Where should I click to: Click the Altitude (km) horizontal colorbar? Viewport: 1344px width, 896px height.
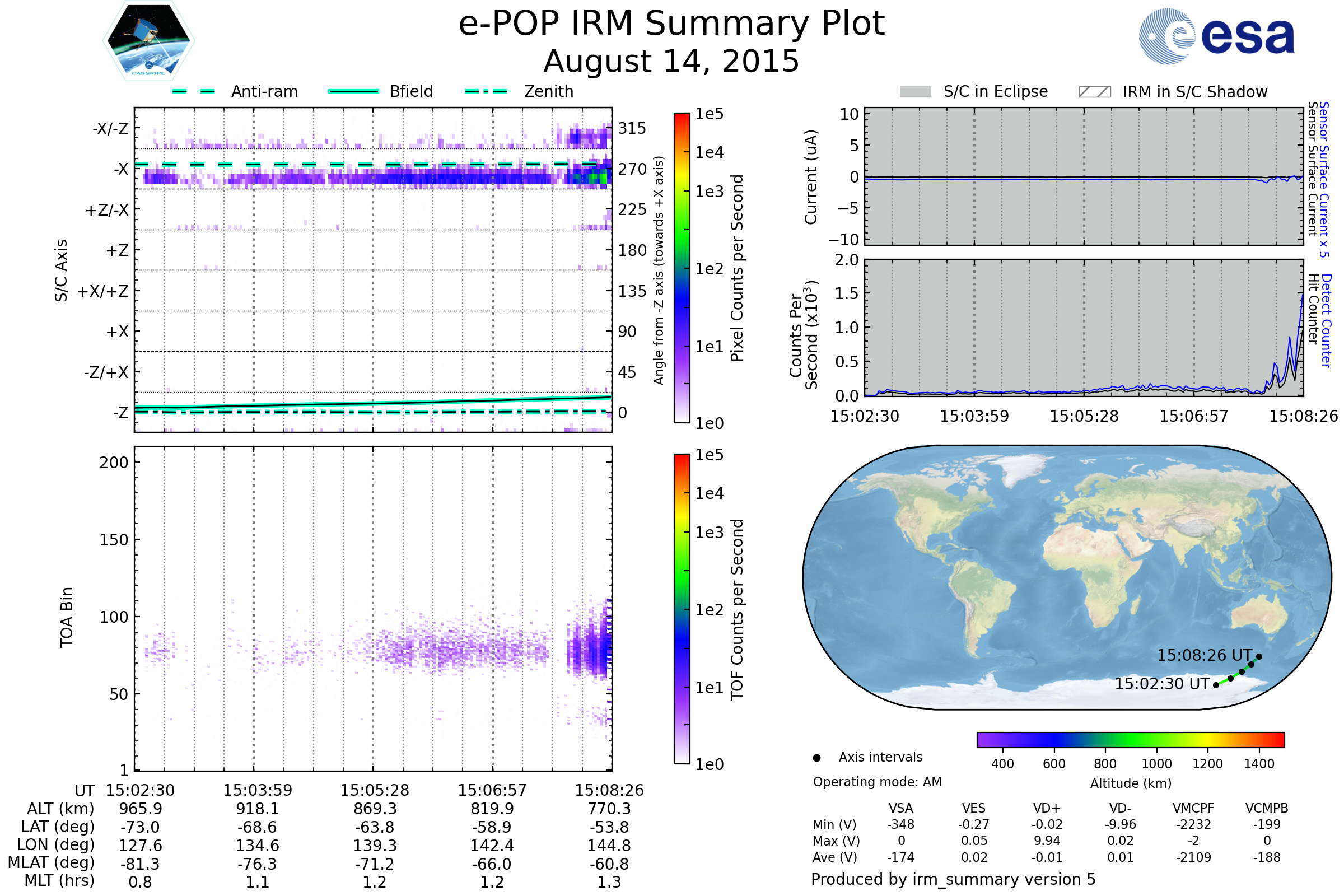coord(1130,739)
